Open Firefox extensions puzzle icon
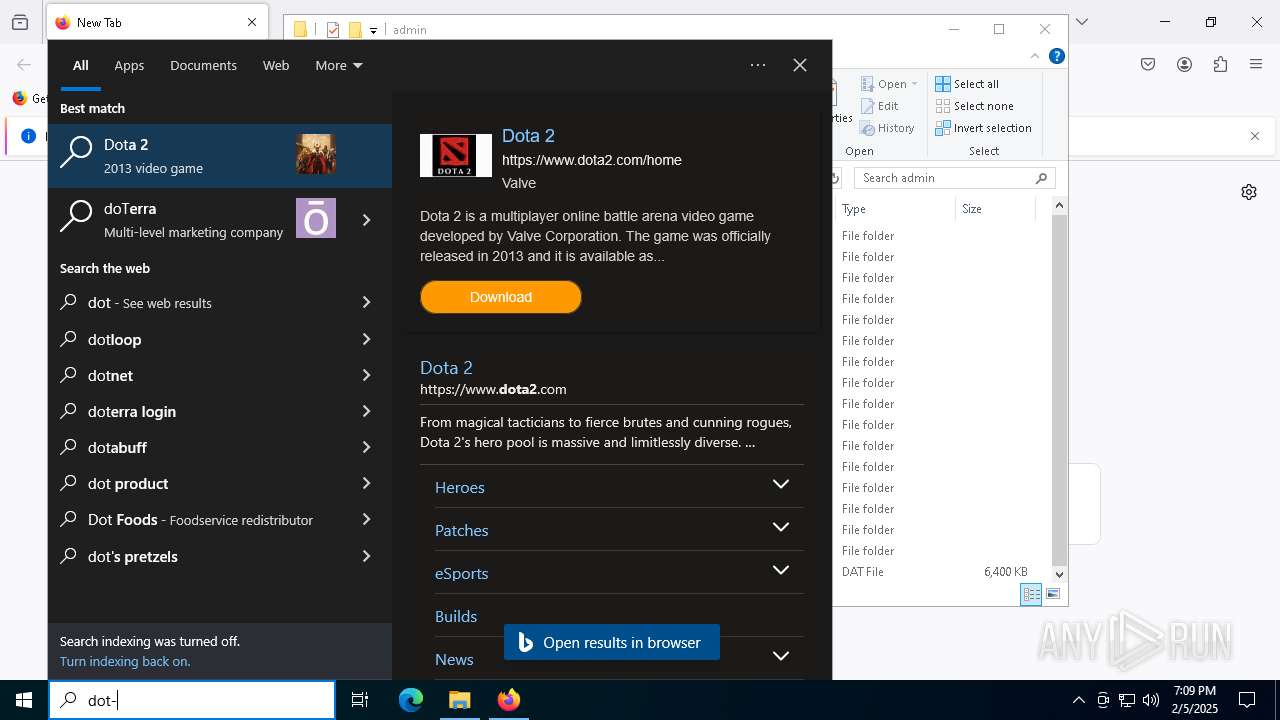Image resolution: width=1280 pixels, height=720 pixels. (x=1220, y=65)
